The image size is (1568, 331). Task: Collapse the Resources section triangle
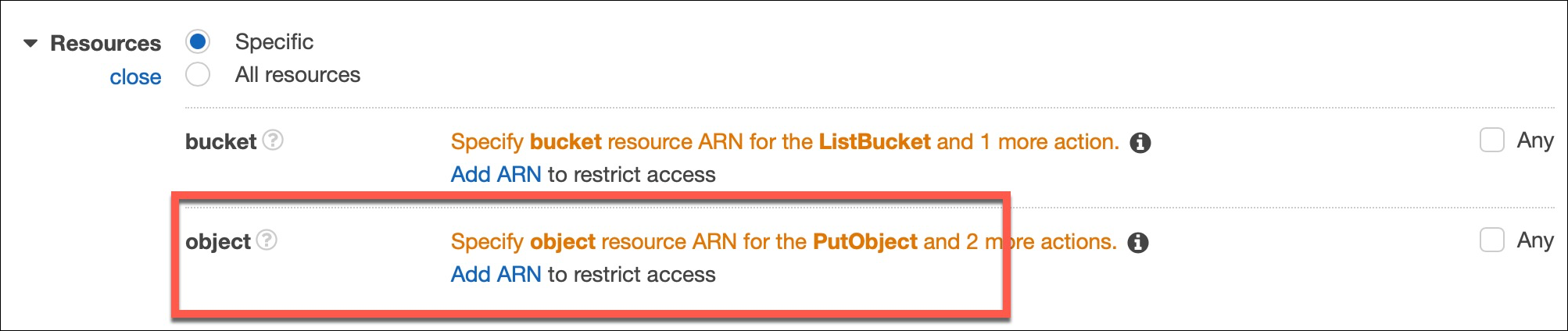[30, 43]
